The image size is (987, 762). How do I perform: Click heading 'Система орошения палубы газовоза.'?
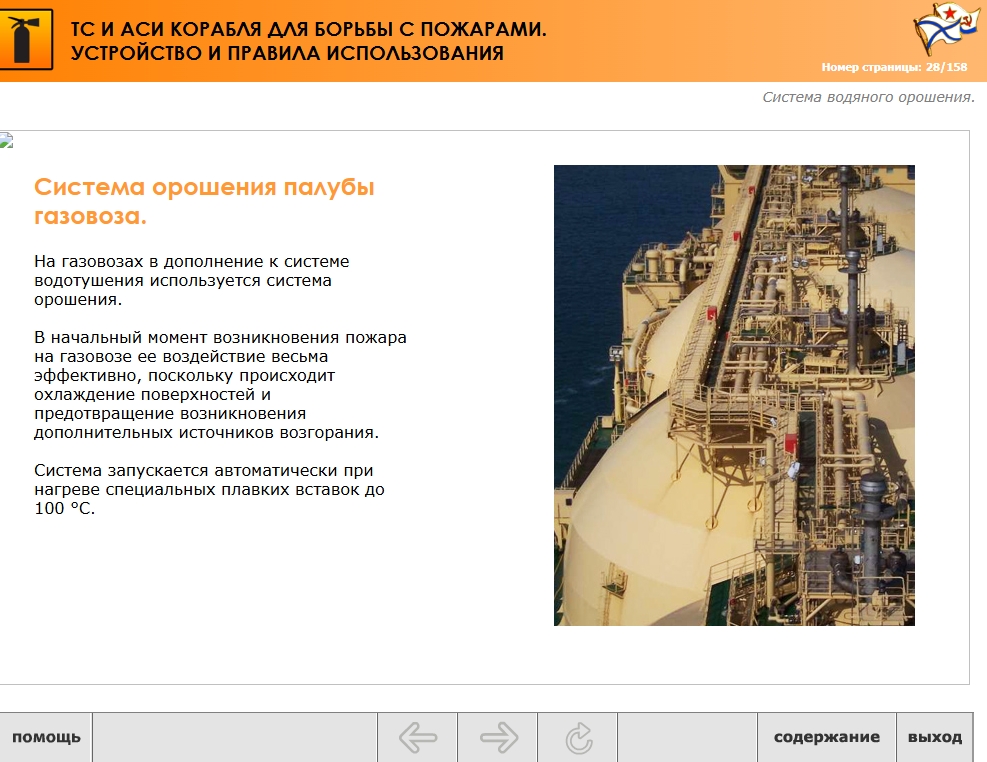(204, 201)
